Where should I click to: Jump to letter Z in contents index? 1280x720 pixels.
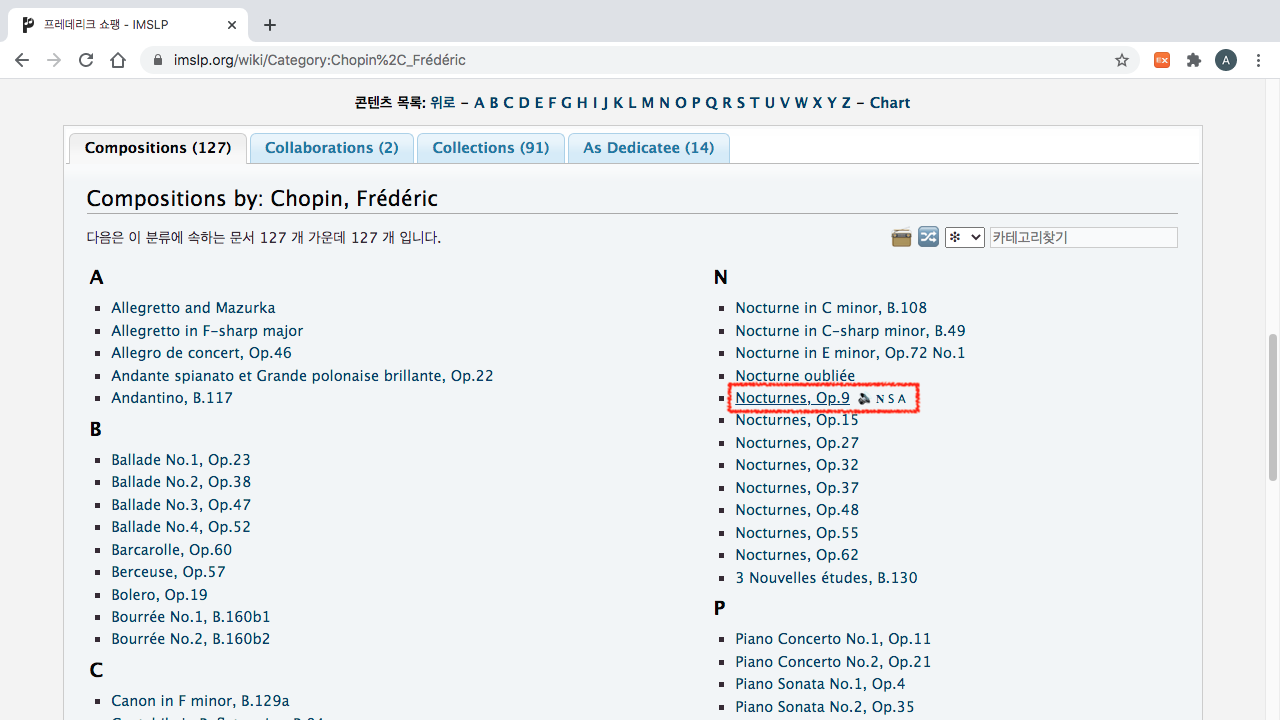pyautogui.click(x=846, y=103)
